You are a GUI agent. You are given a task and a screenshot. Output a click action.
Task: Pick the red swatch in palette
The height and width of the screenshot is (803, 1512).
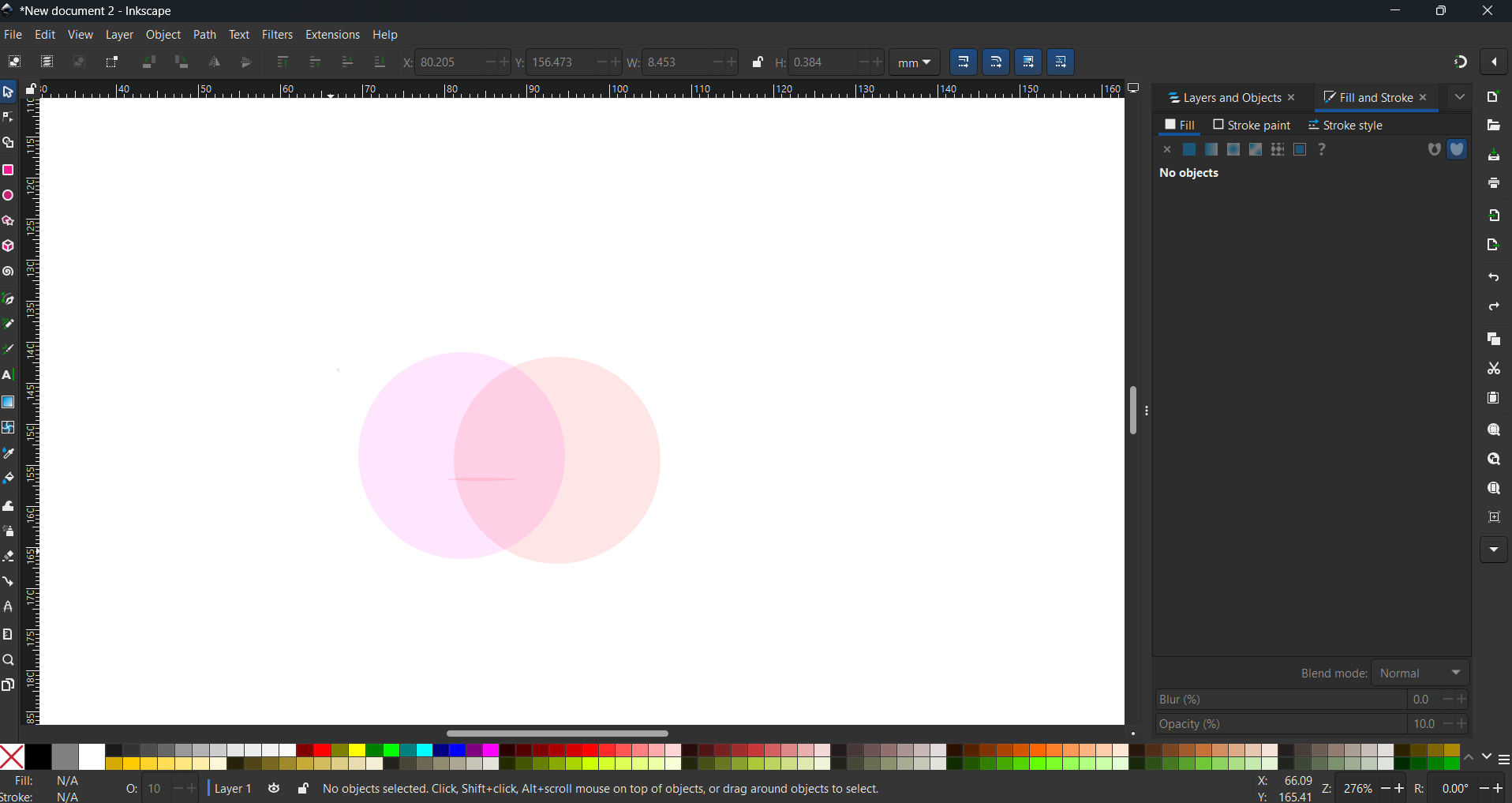click(x=322, y=750)
